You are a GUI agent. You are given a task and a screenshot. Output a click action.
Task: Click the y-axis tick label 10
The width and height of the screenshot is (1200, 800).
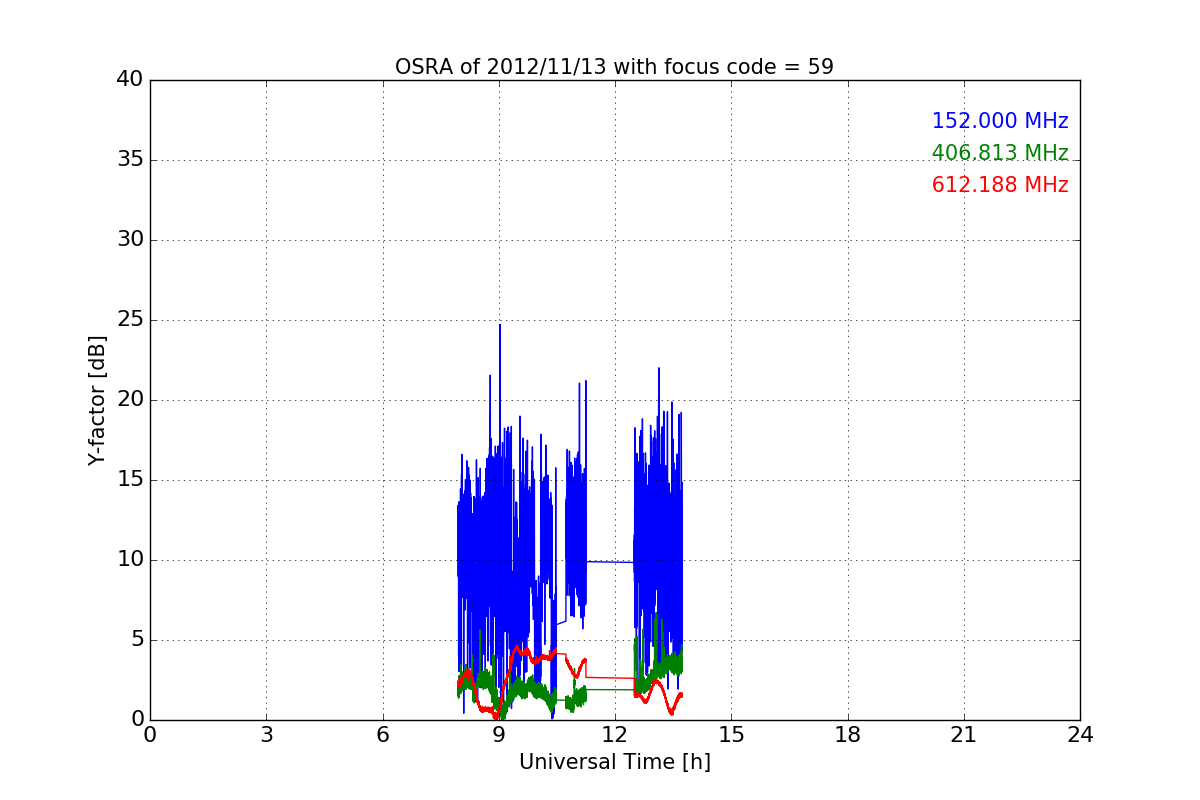click(x=130, y=560)
